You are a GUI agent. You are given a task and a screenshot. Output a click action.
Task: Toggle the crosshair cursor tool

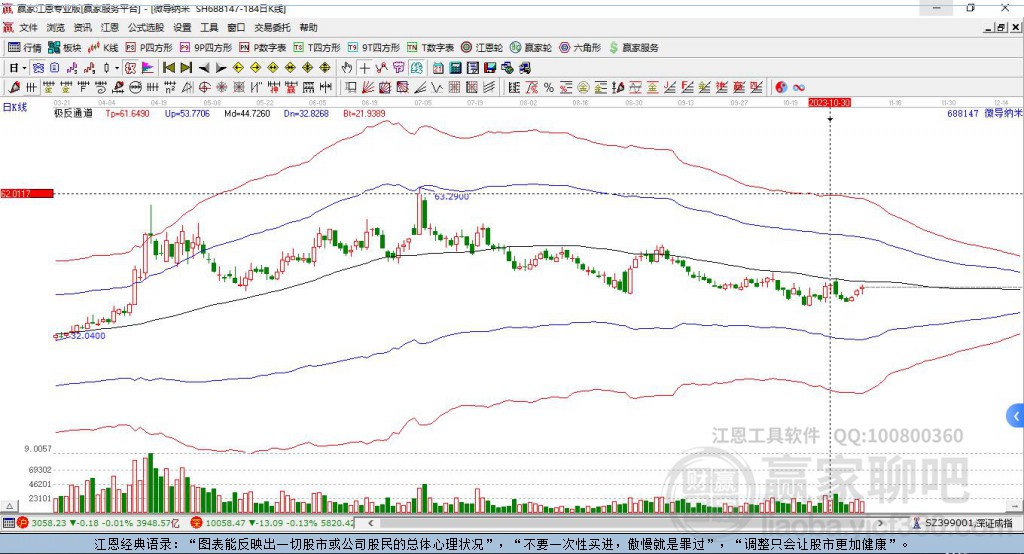365,68
